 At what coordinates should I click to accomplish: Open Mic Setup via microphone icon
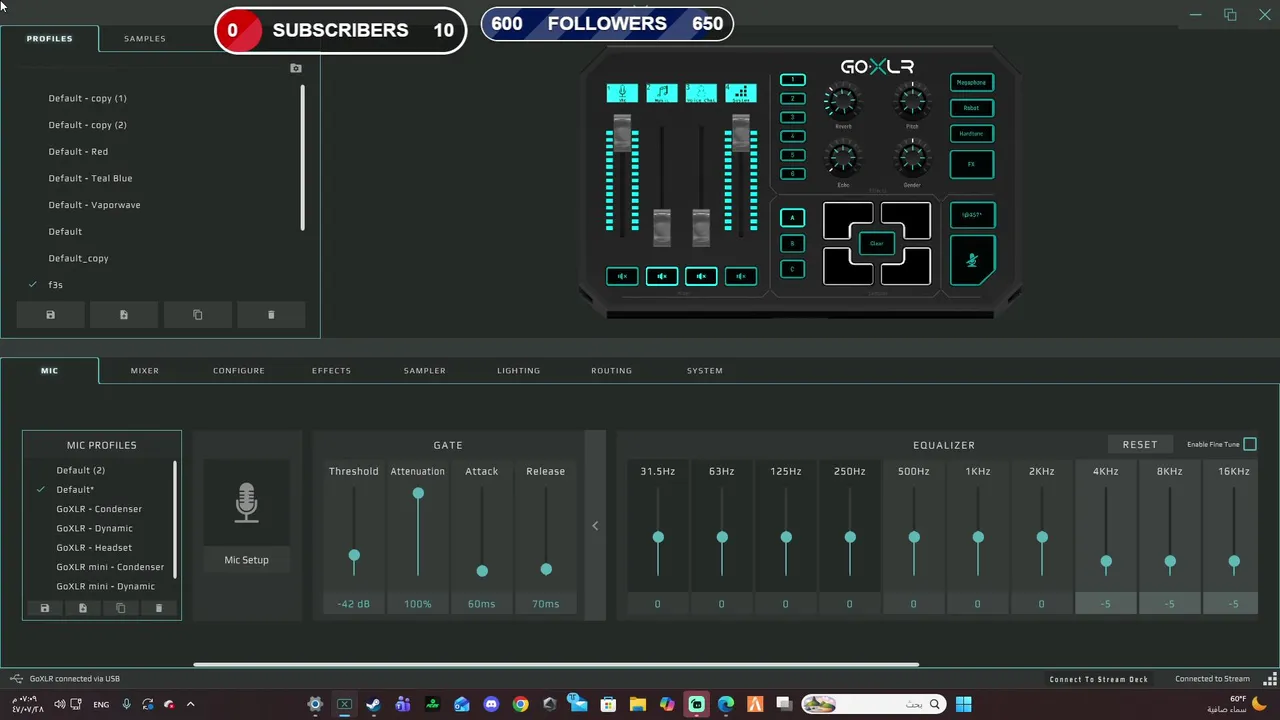(x=246, y=503)
